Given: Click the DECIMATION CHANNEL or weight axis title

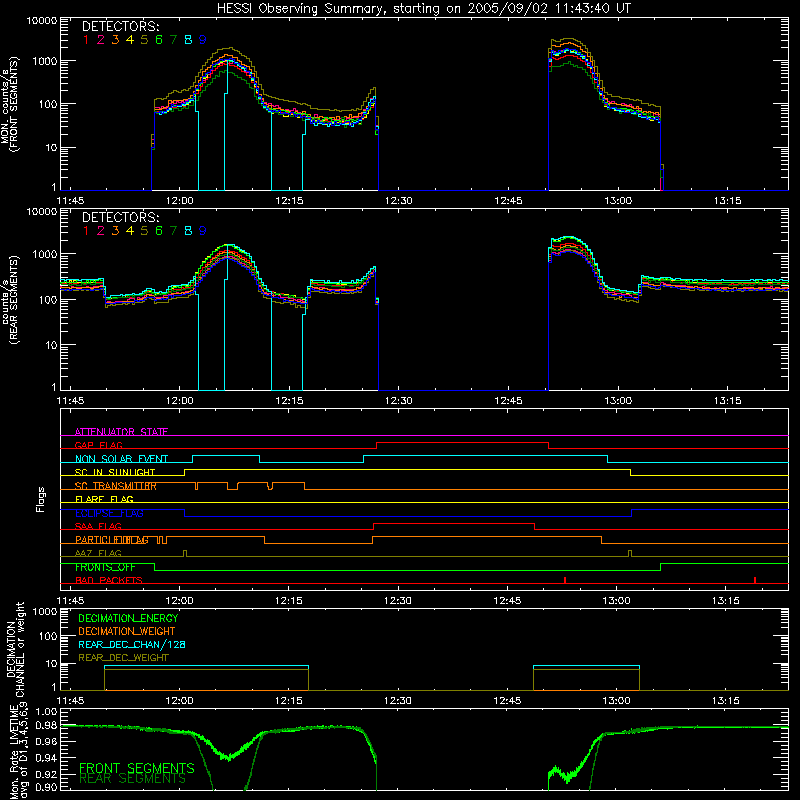Looking at the screenshot, I should point(15,650).
